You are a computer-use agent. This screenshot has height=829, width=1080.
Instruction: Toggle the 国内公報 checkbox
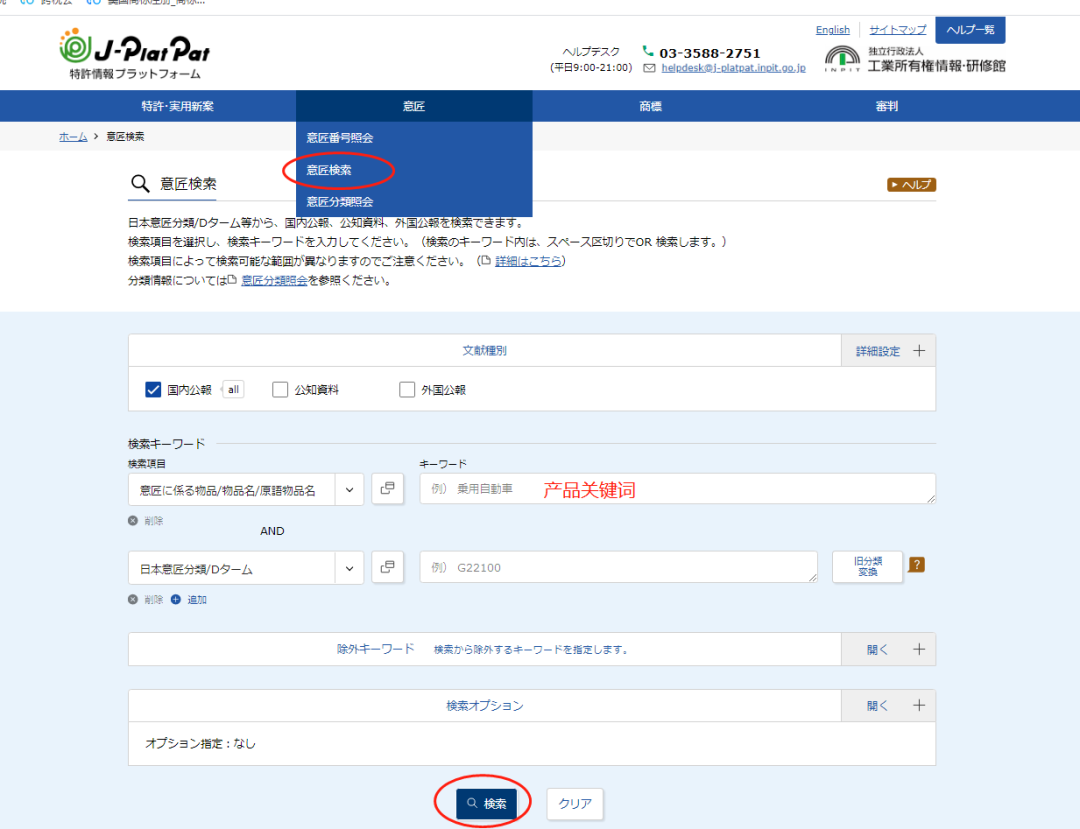pos(153,390)
